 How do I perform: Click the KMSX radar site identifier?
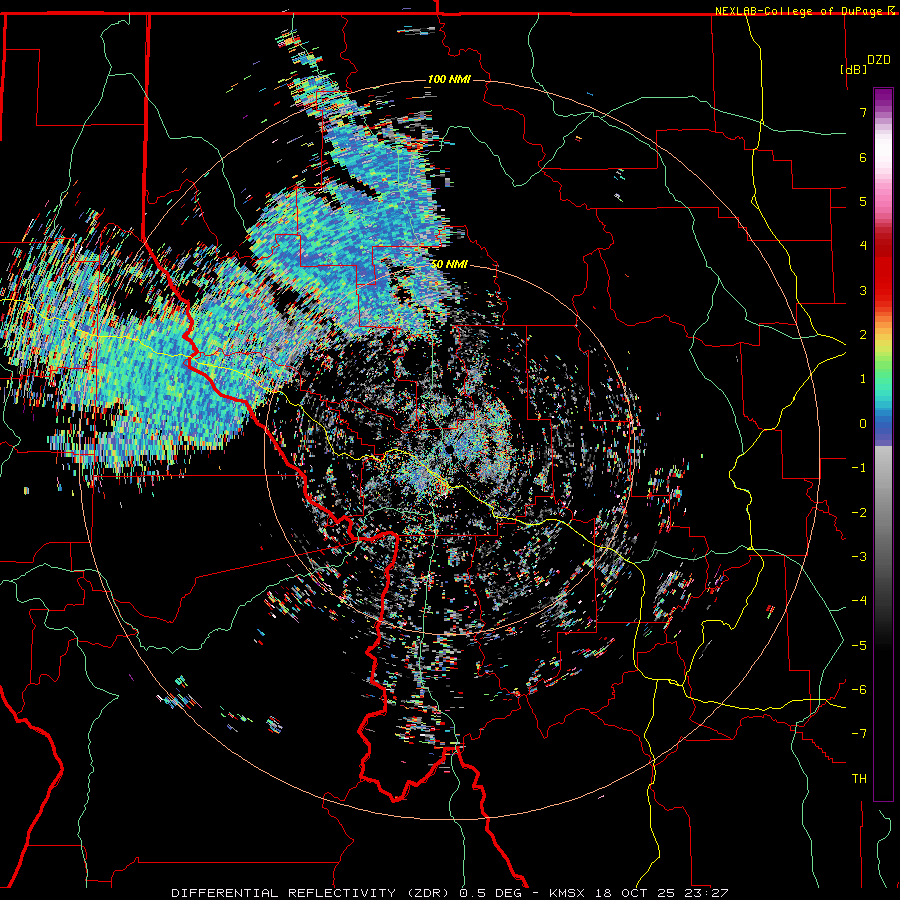tap(568, 893)
